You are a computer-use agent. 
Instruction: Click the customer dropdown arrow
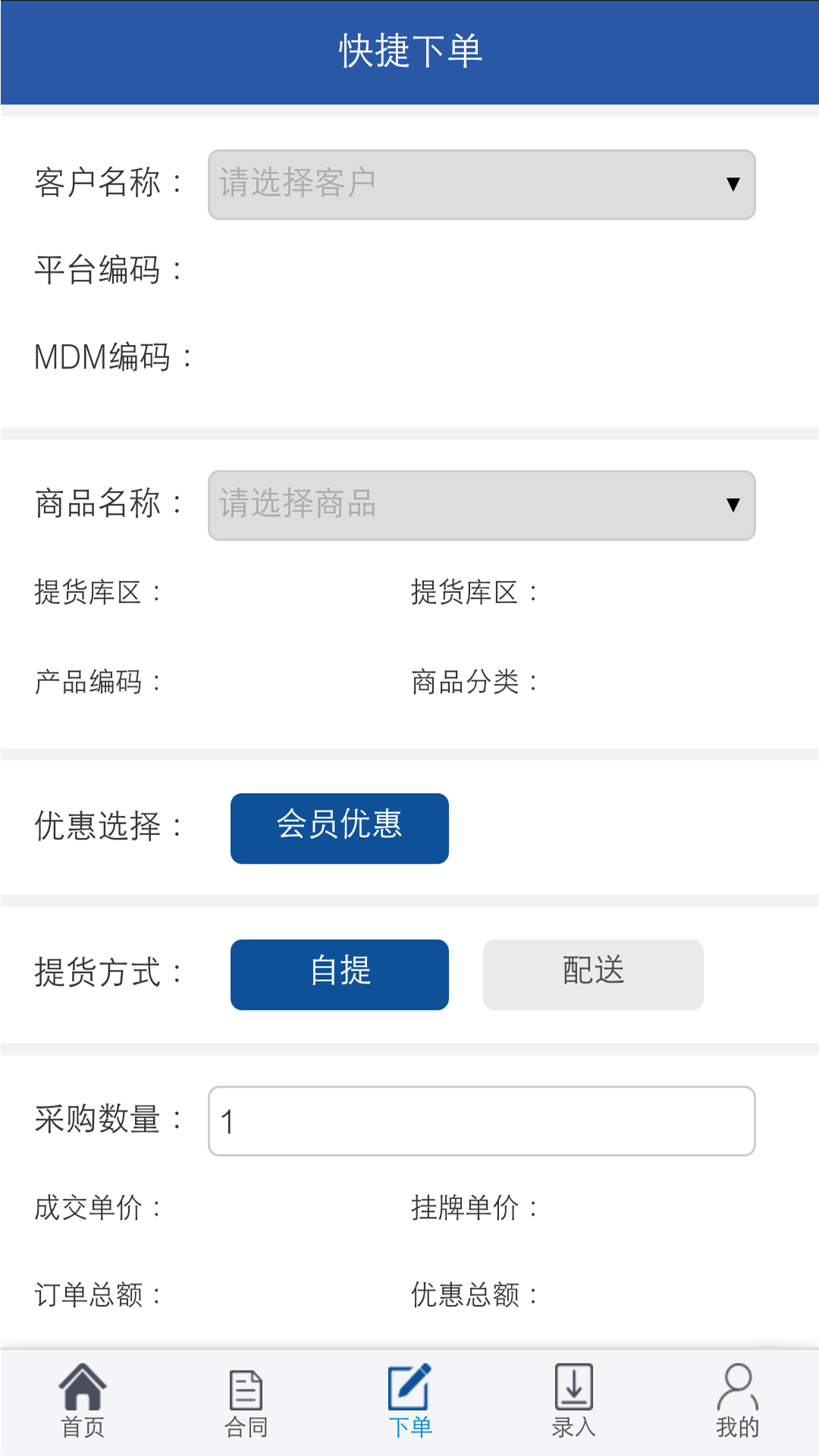(733, 184)
